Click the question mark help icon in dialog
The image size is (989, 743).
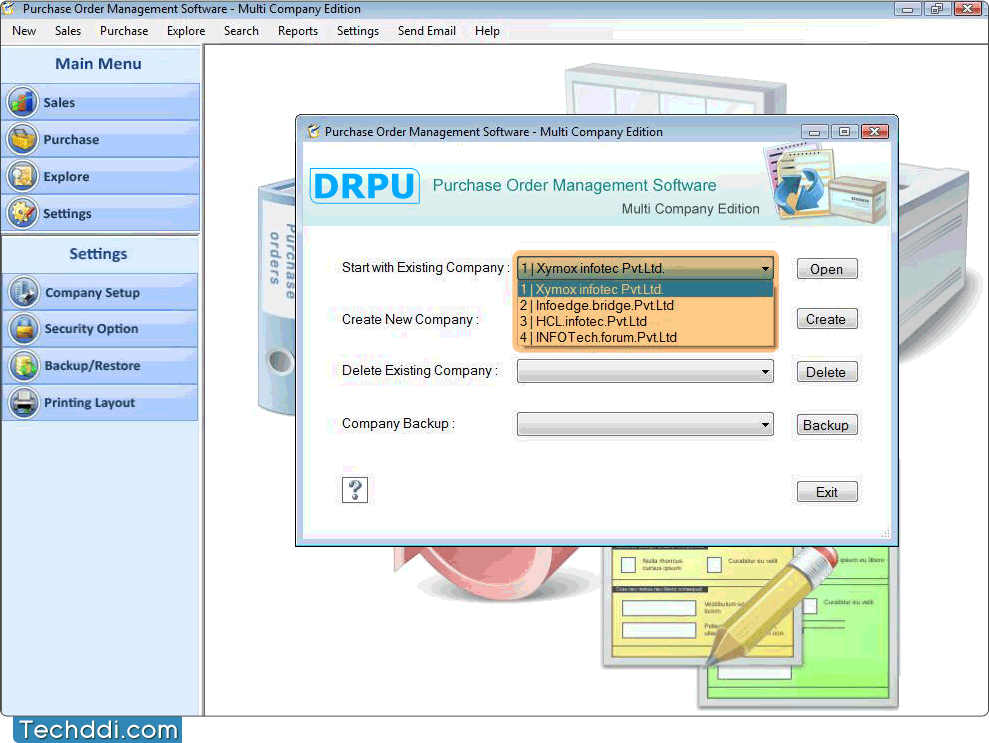354,489
